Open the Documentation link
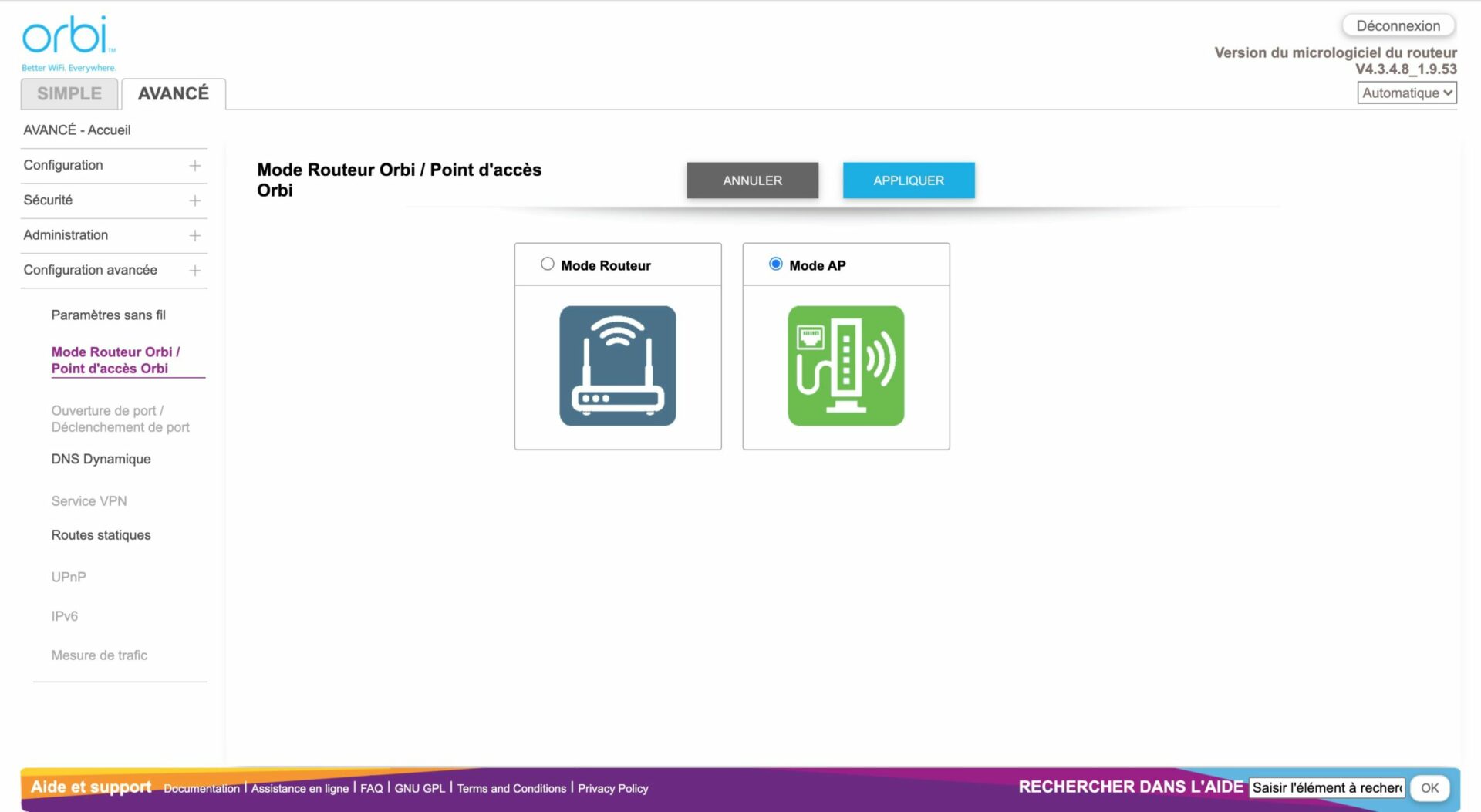 pyautogui.click(x=202, y=788)
